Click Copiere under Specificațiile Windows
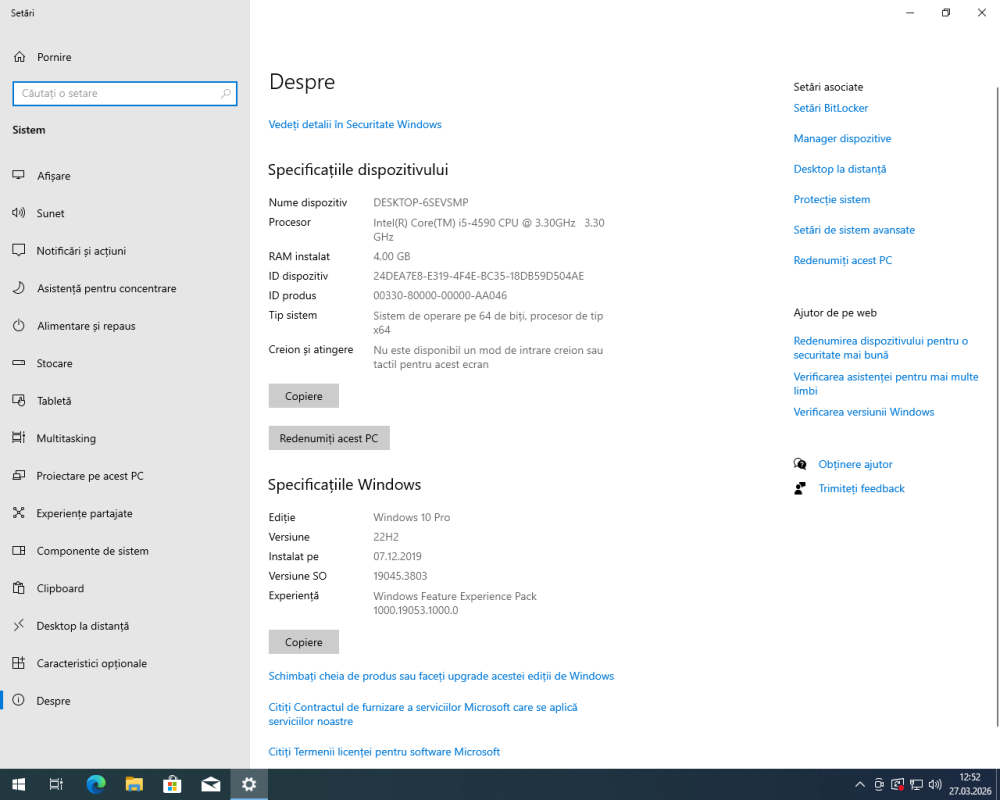Viewport: 1000px width, 800px height. click(303, 641)
